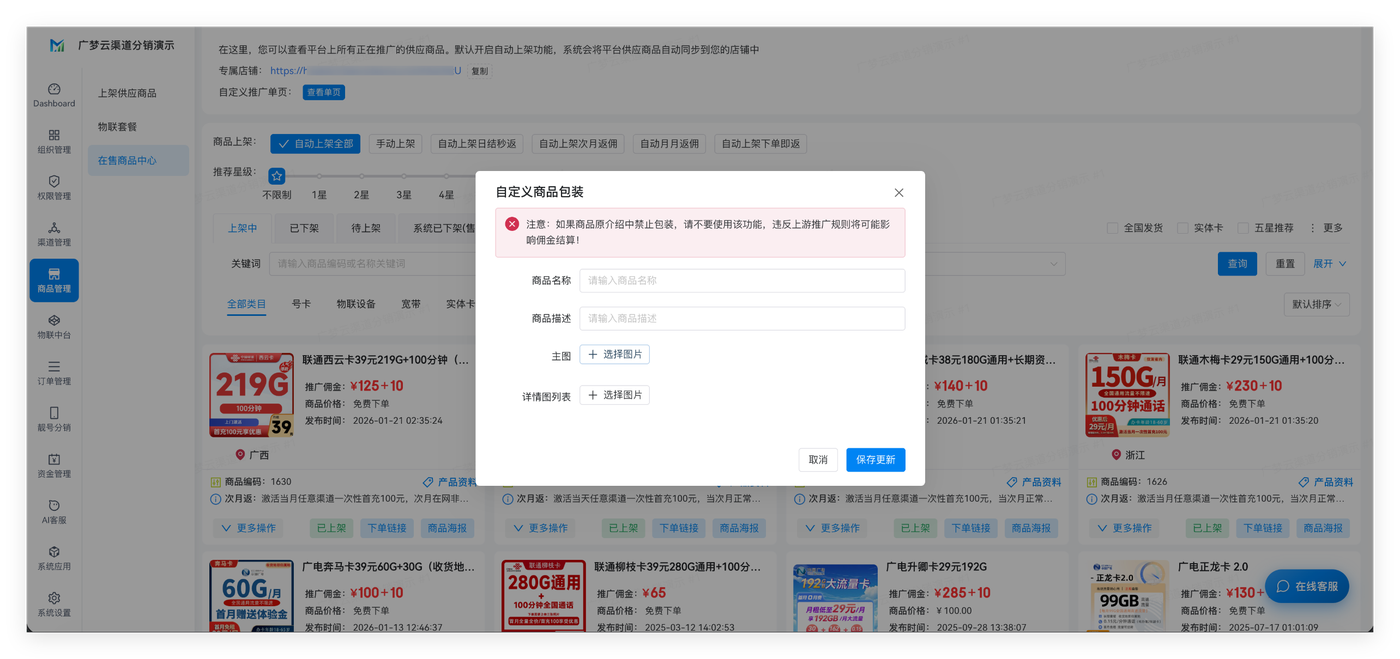Open the 默认排序 dropdown
This screenshot has width=1400, height=659.
pos(1316,304)
